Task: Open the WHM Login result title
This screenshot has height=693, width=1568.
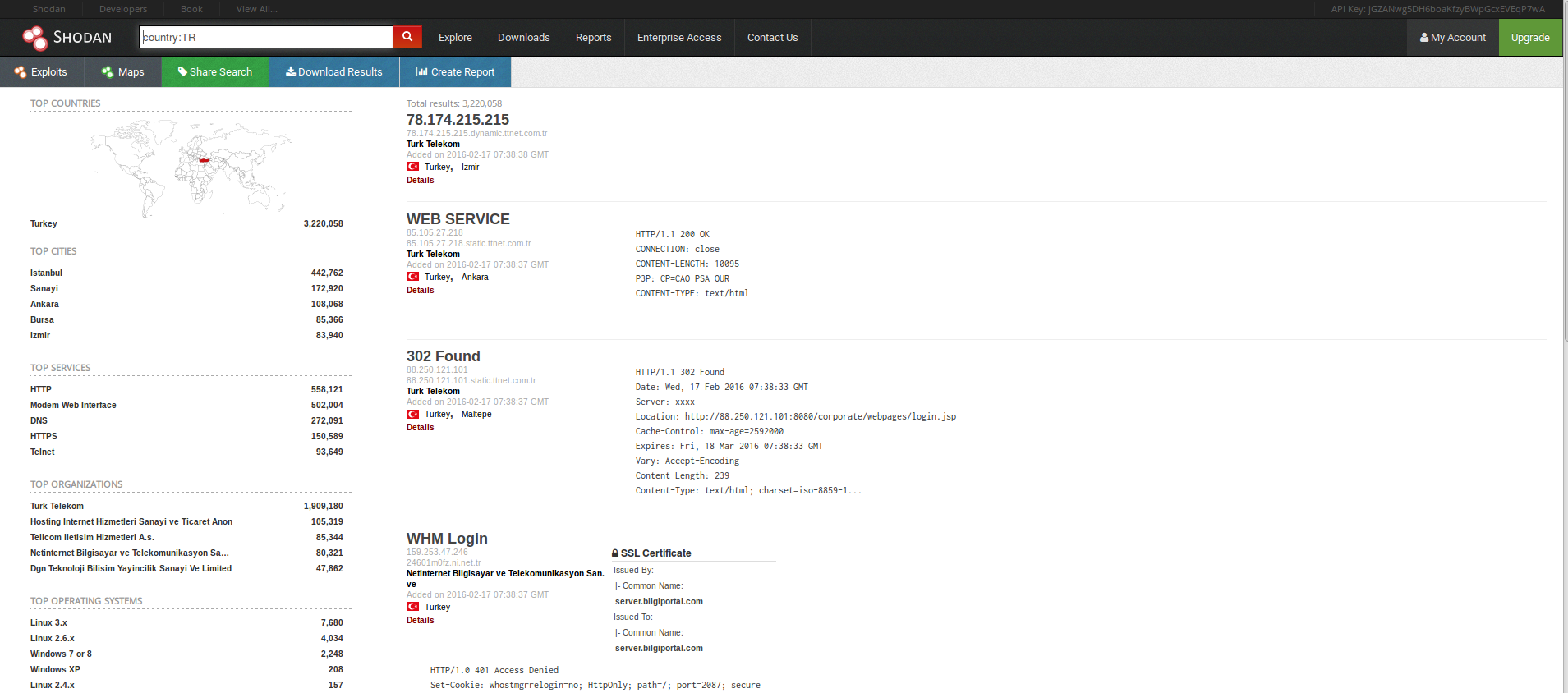Action: 447,539
